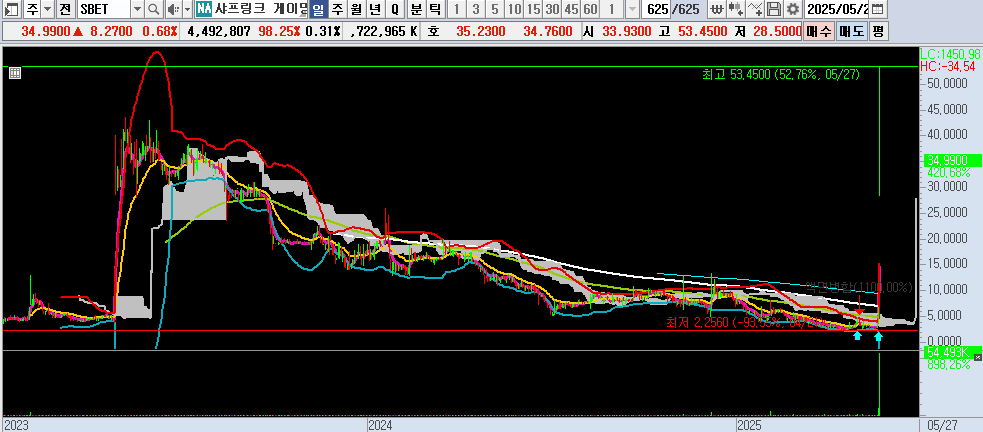Switch to the yearly (년) chart period
The width and height of the screenshot is (983, 432).
click(375, 9)
